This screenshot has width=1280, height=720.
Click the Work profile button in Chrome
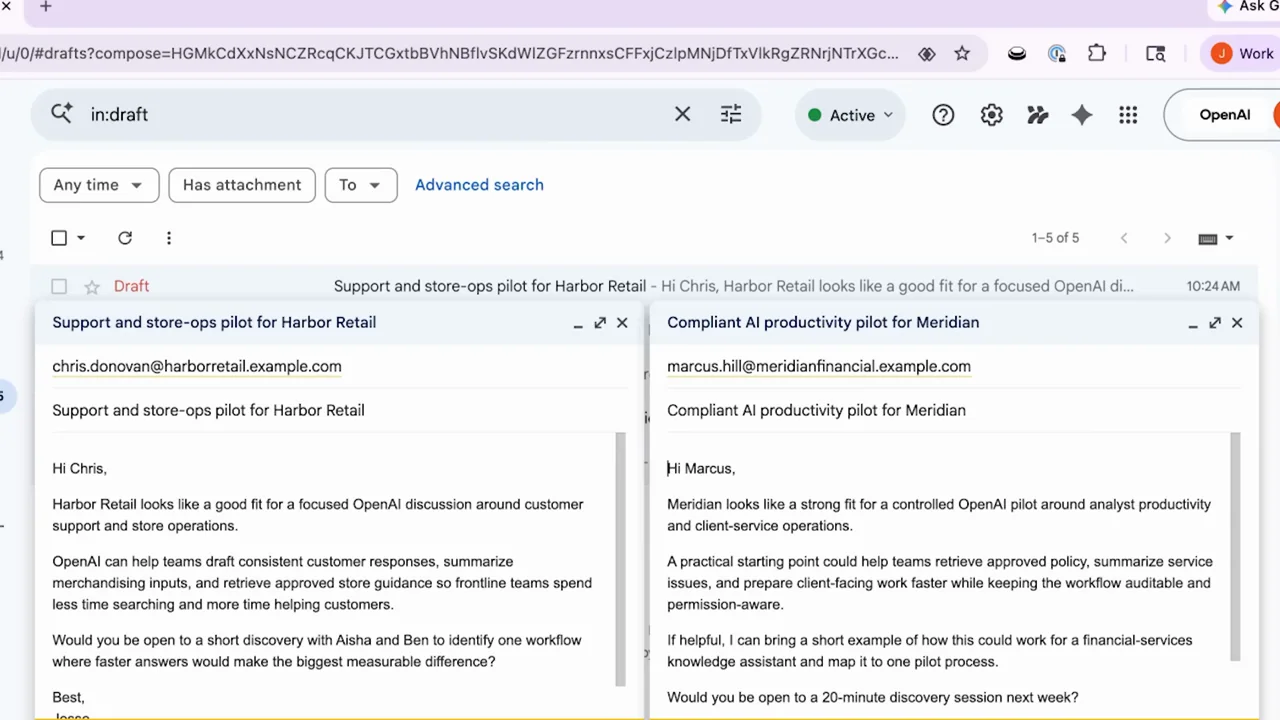coord(1243,54)
